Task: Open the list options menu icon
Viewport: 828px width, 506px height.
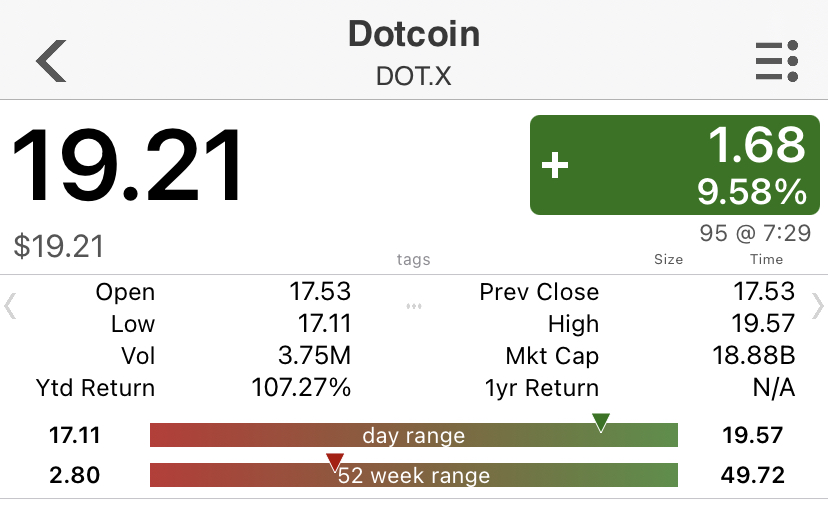Action: point(777,61)
